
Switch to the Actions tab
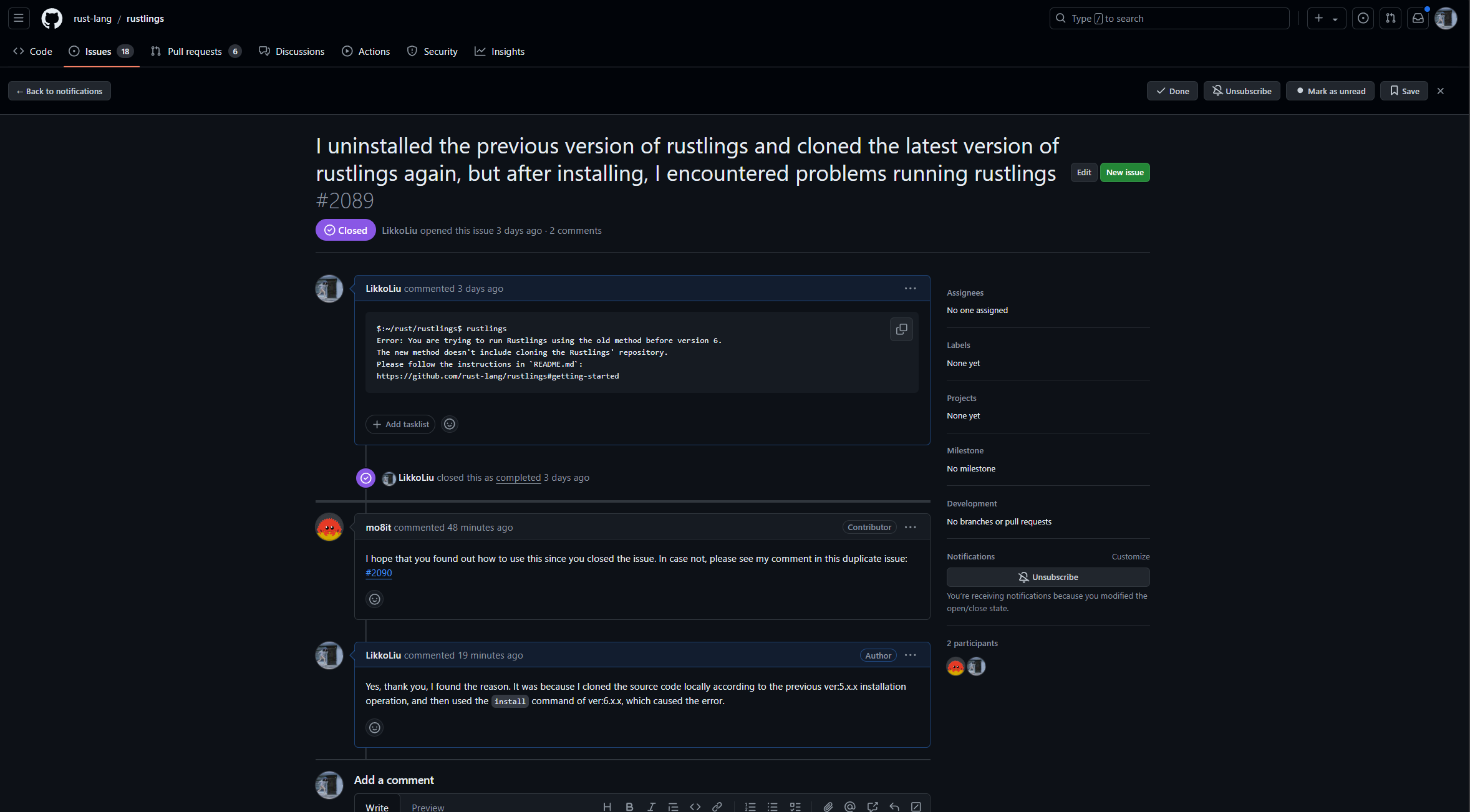point(366,51)
